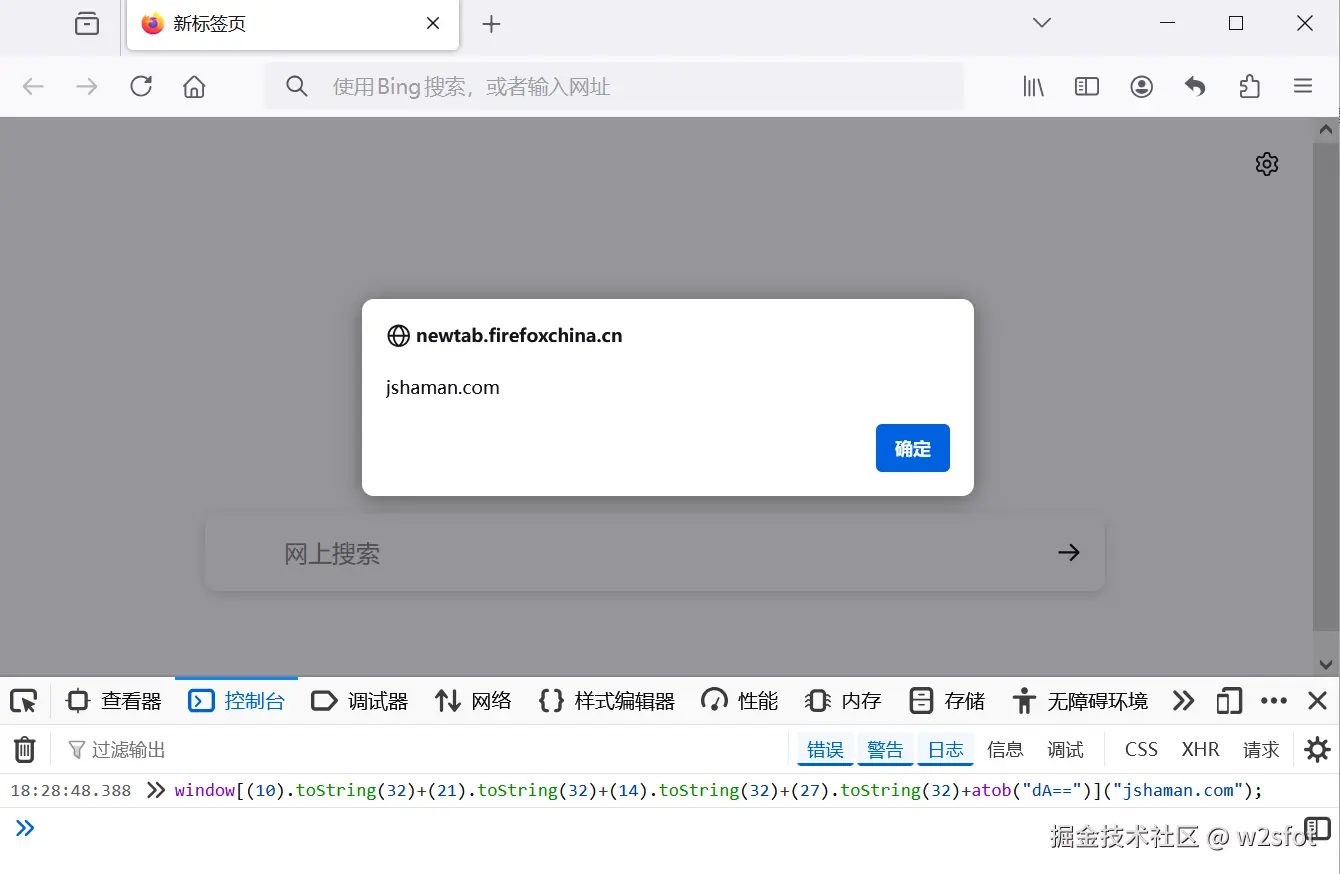The width and height of the screenshot is (1340, 874).
Task: Clear console output with trash icon
Action: pos(25,749)
